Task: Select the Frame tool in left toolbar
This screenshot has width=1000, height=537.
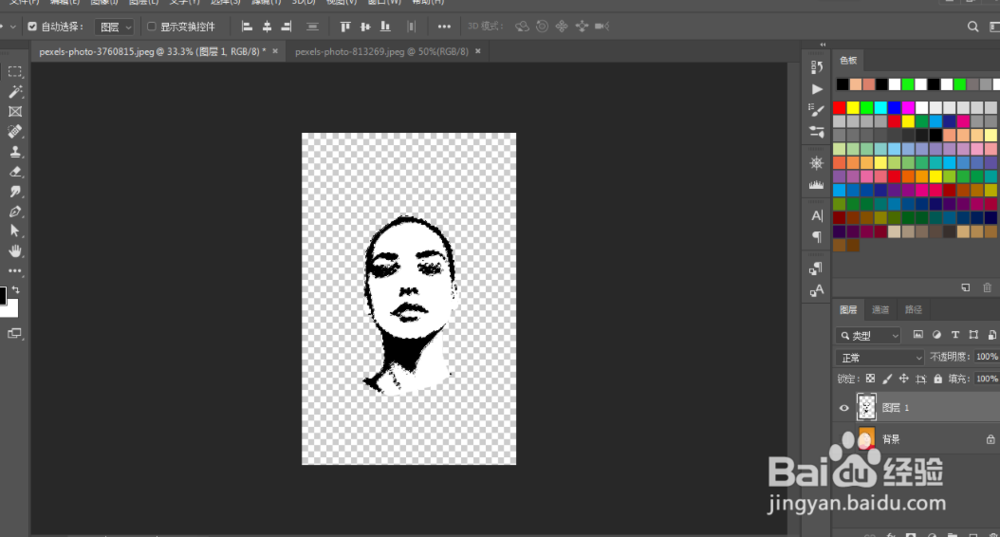Action: (x=15, y=112)
